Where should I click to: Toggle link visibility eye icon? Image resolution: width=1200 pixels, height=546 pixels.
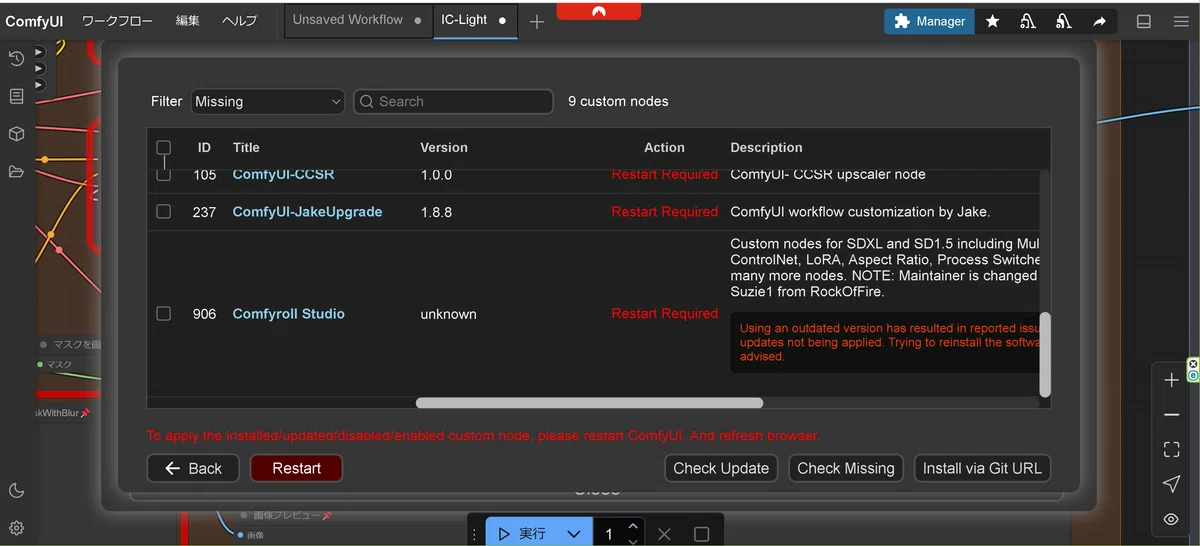click(x=1171, y=519)
